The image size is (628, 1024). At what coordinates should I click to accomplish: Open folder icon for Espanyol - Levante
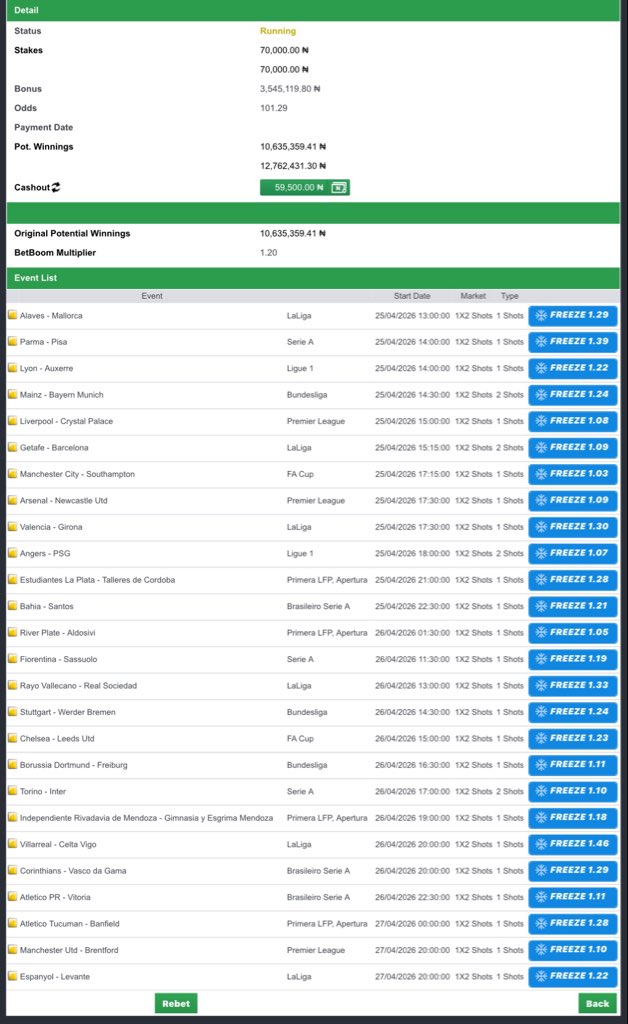click(x=12, y=976)
